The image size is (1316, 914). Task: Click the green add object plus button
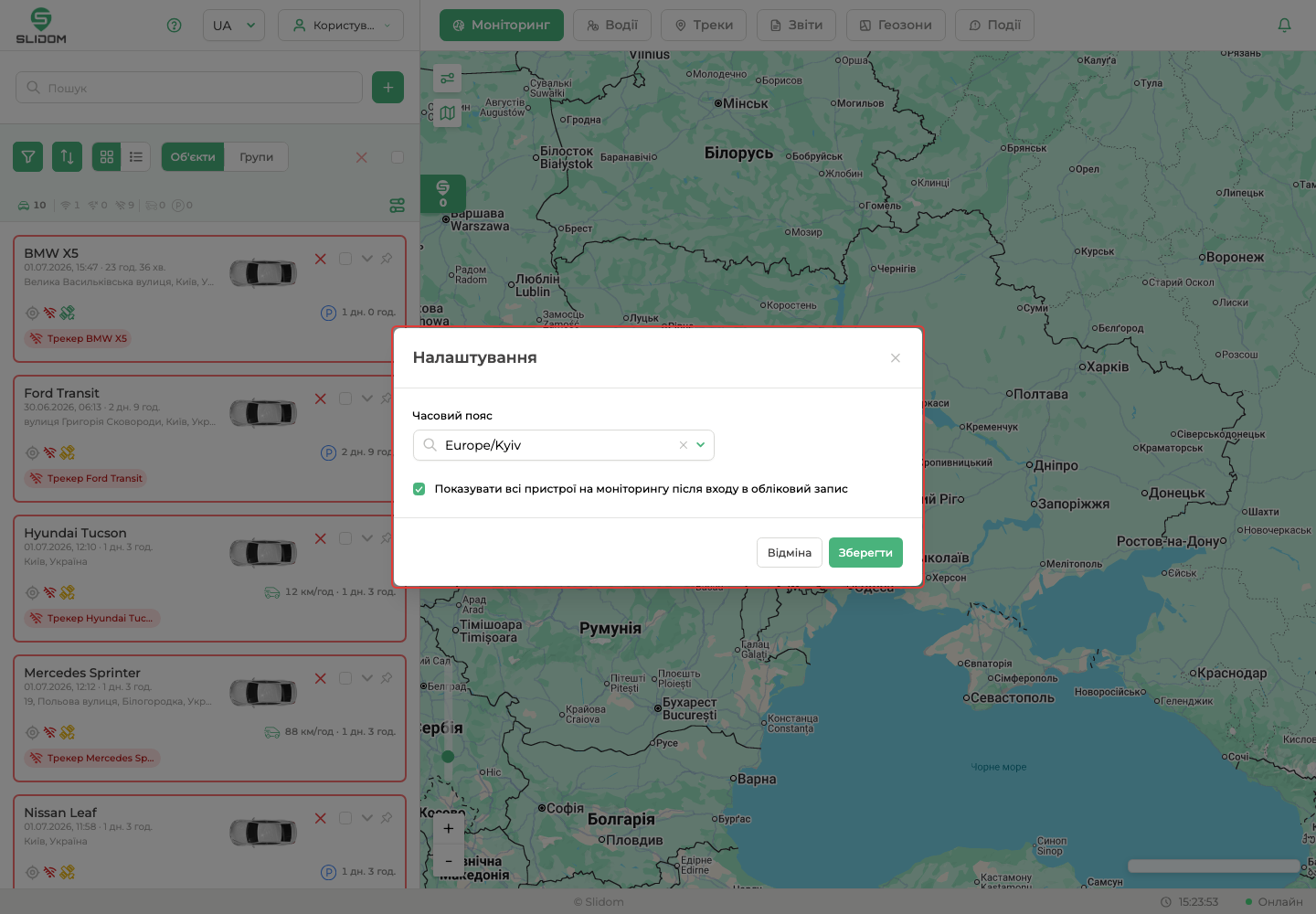coord(388,88)
